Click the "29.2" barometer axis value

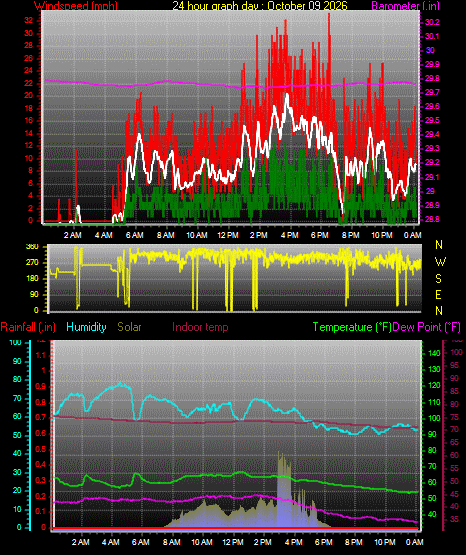432,162
